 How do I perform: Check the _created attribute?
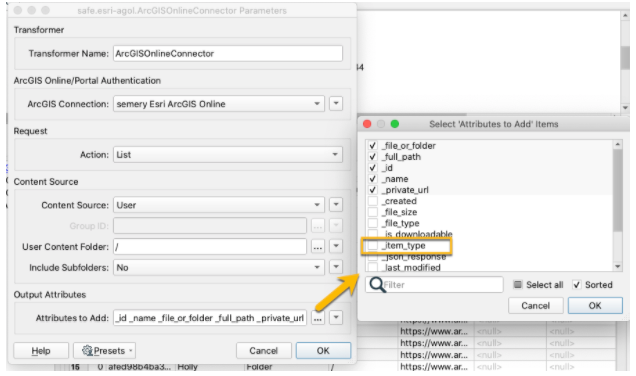[372, 201]
